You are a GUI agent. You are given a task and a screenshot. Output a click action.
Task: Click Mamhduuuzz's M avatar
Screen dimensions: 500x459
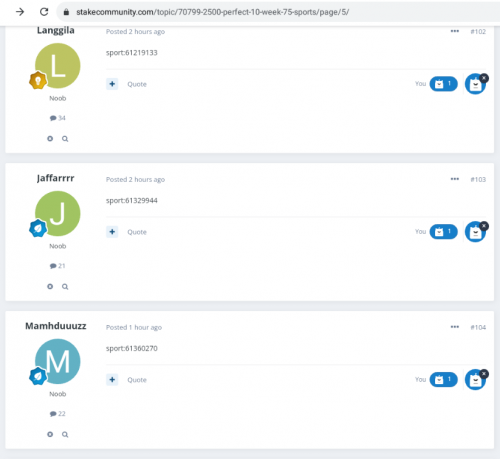click(x=58, y=362)
